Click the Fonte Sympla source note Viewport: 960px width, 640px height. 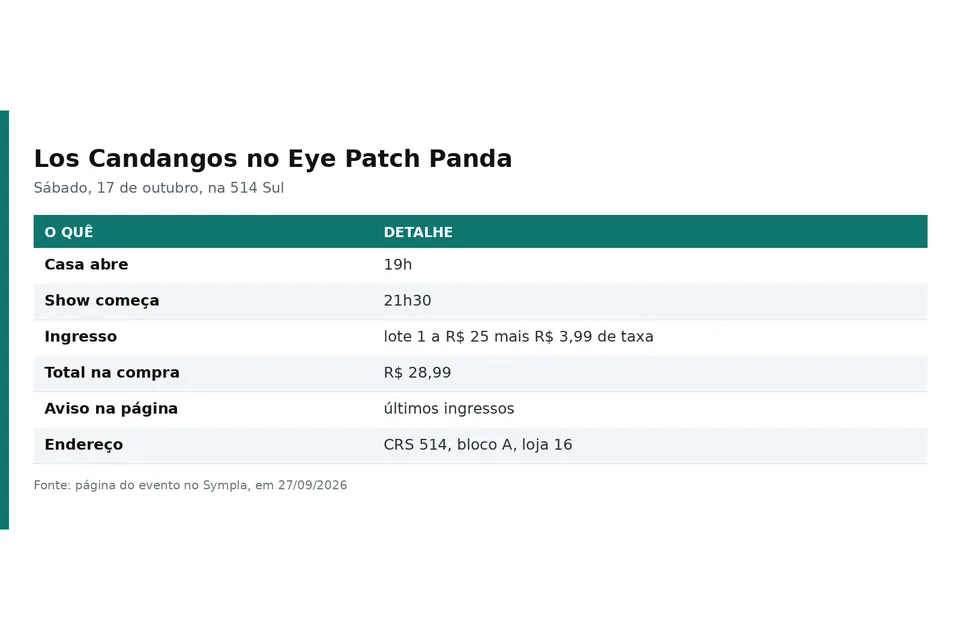(x=190, y=485)
